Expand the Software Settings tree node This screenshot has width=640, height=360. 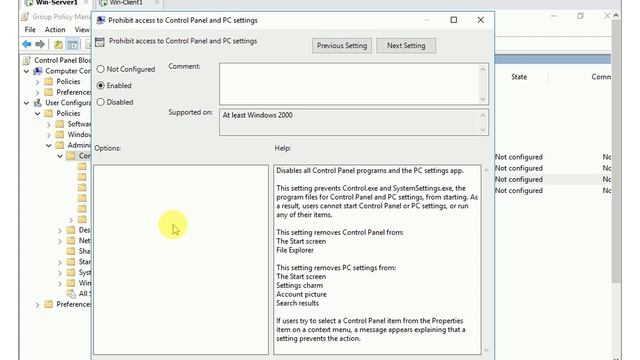tap(49, 124)
